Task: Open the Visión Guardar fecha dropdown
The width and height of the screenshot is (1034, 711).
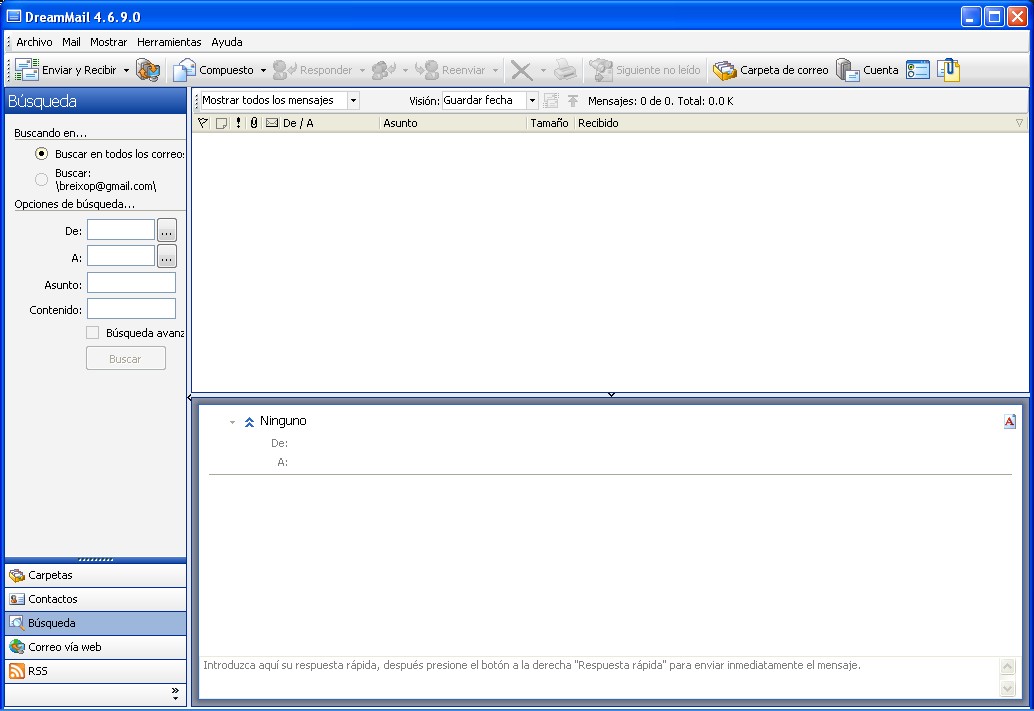Action: pyautogui.click(x=532, y=100)
